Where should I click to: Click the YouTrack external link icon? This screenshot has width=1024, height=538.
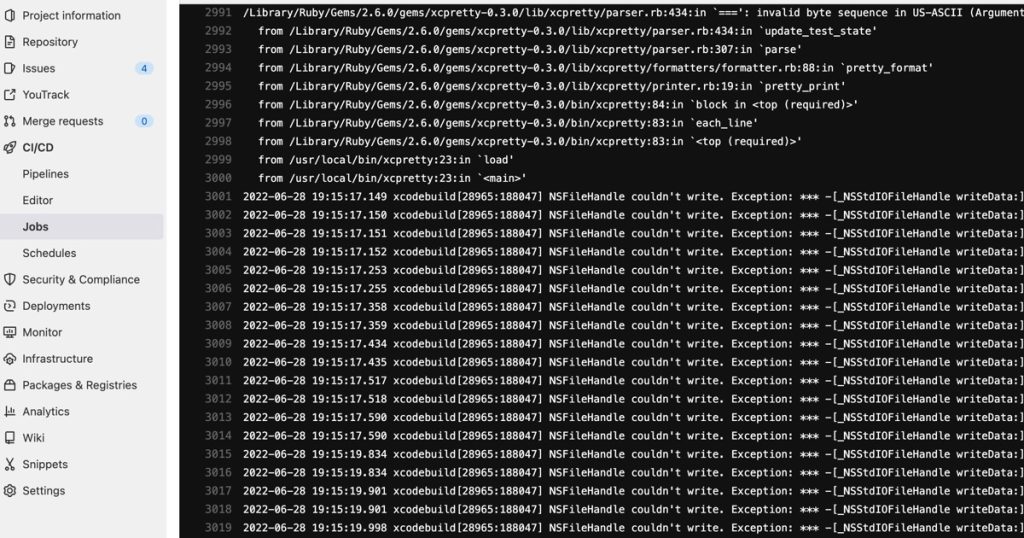pyautogui.click(x=9, y=95)
